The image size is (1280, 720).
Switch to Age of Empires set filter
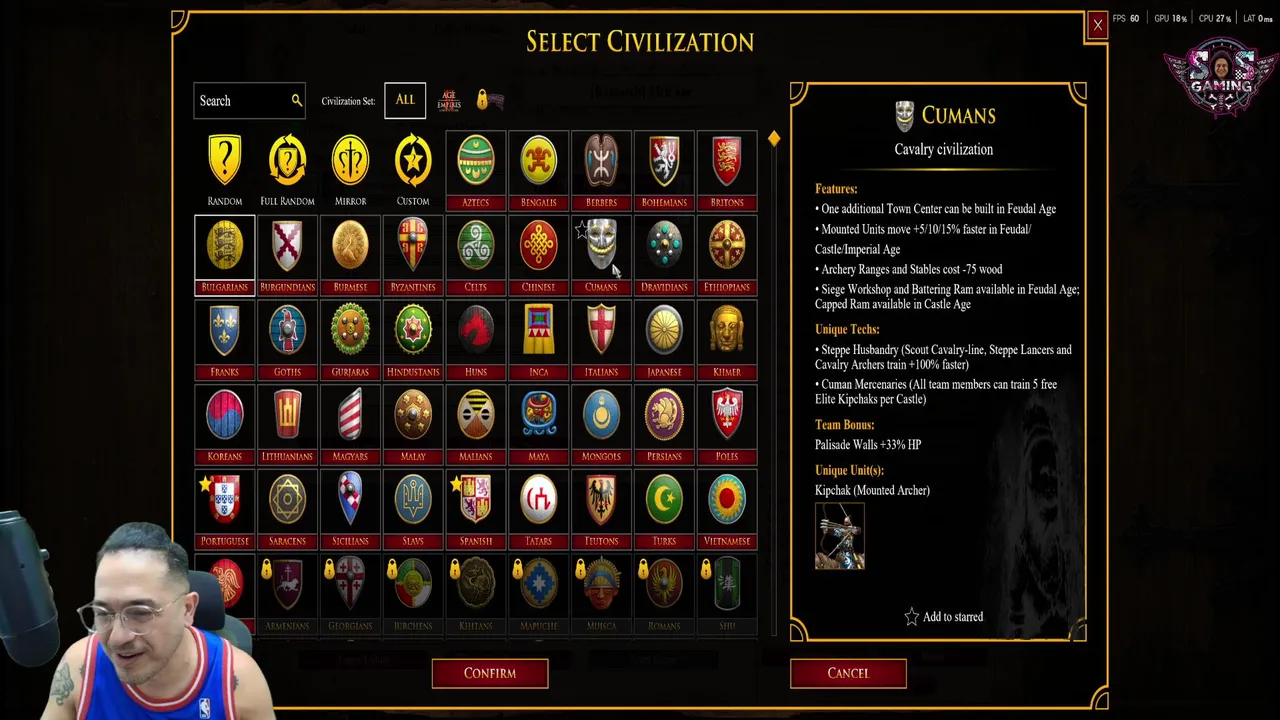pyautogui.click(x=449, y=100)
